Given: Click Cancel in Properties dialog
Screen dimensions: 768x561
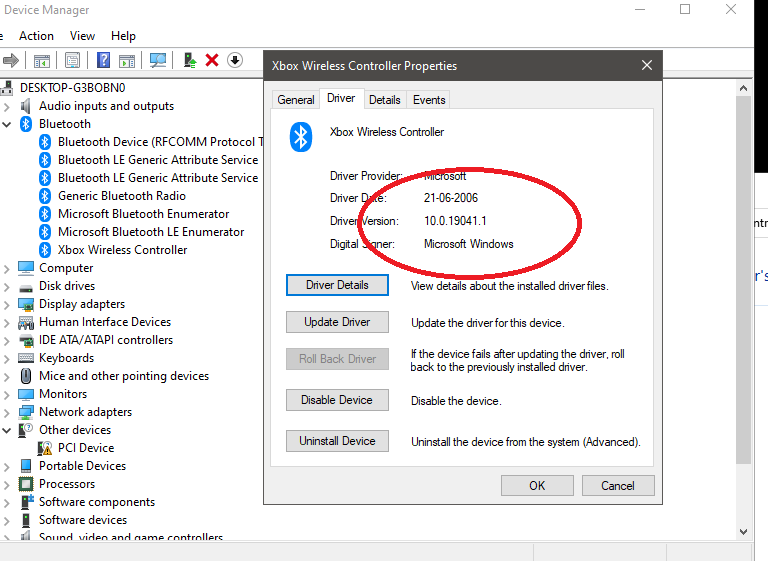Looking at the screenshot, I should 618,486.
